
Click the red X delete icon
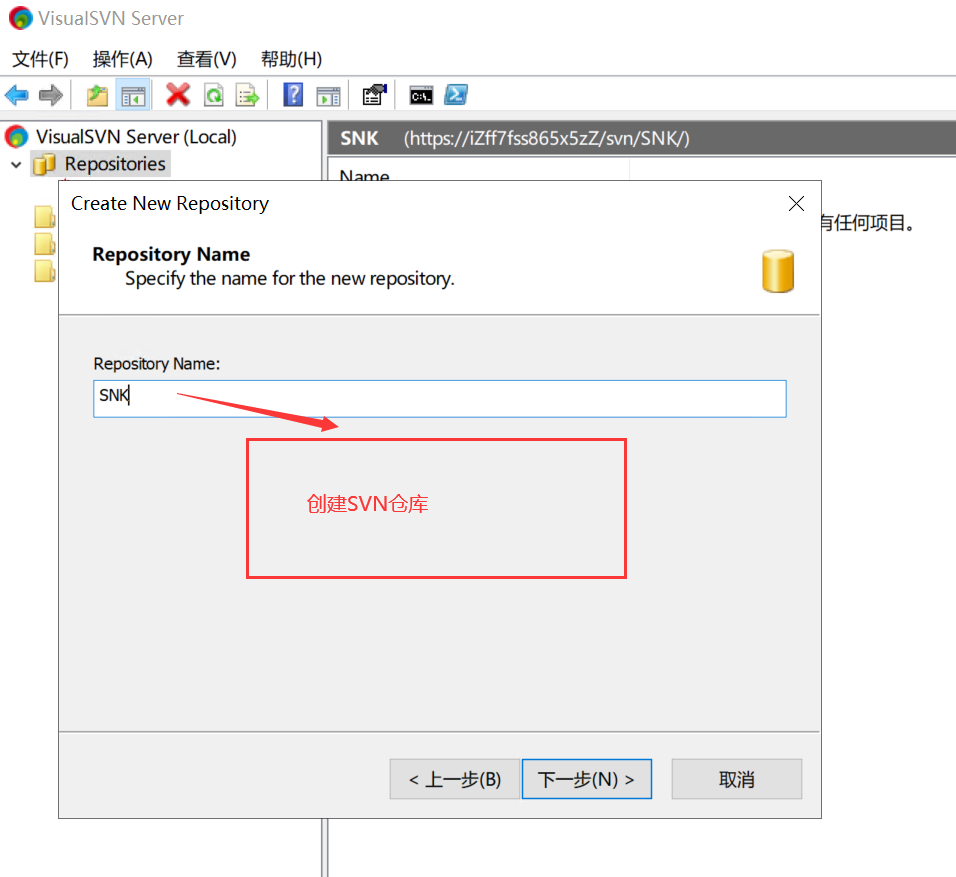[x=178, y=95]
